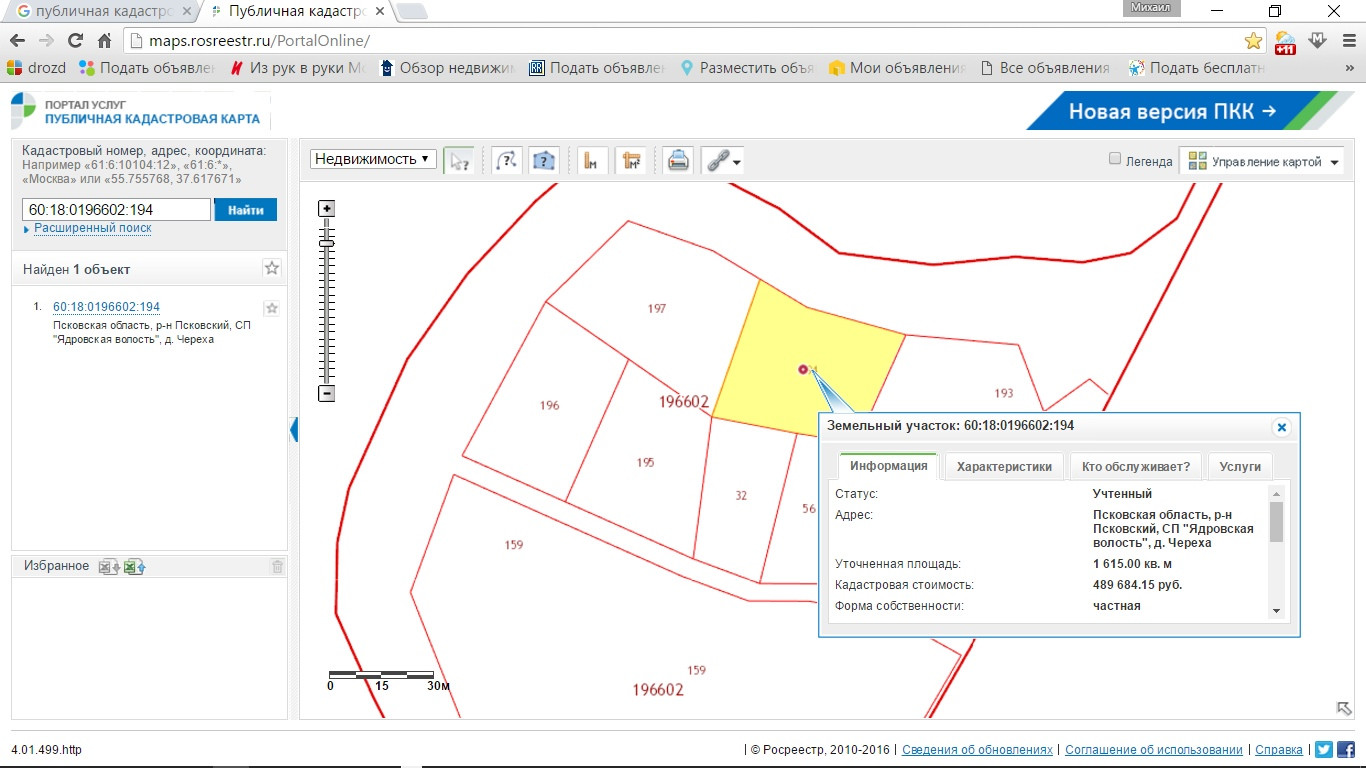Click the print map icon
This screenshot has height=768, width=1366.
point(678,160)
